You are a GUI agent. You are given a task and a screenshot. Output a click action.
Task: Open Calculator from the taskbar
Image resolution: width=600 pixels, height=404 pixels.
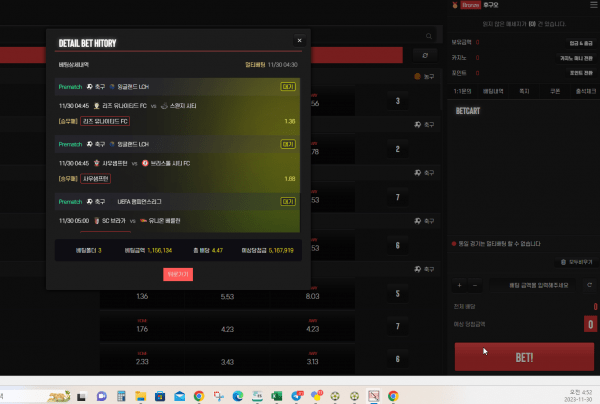121,396
